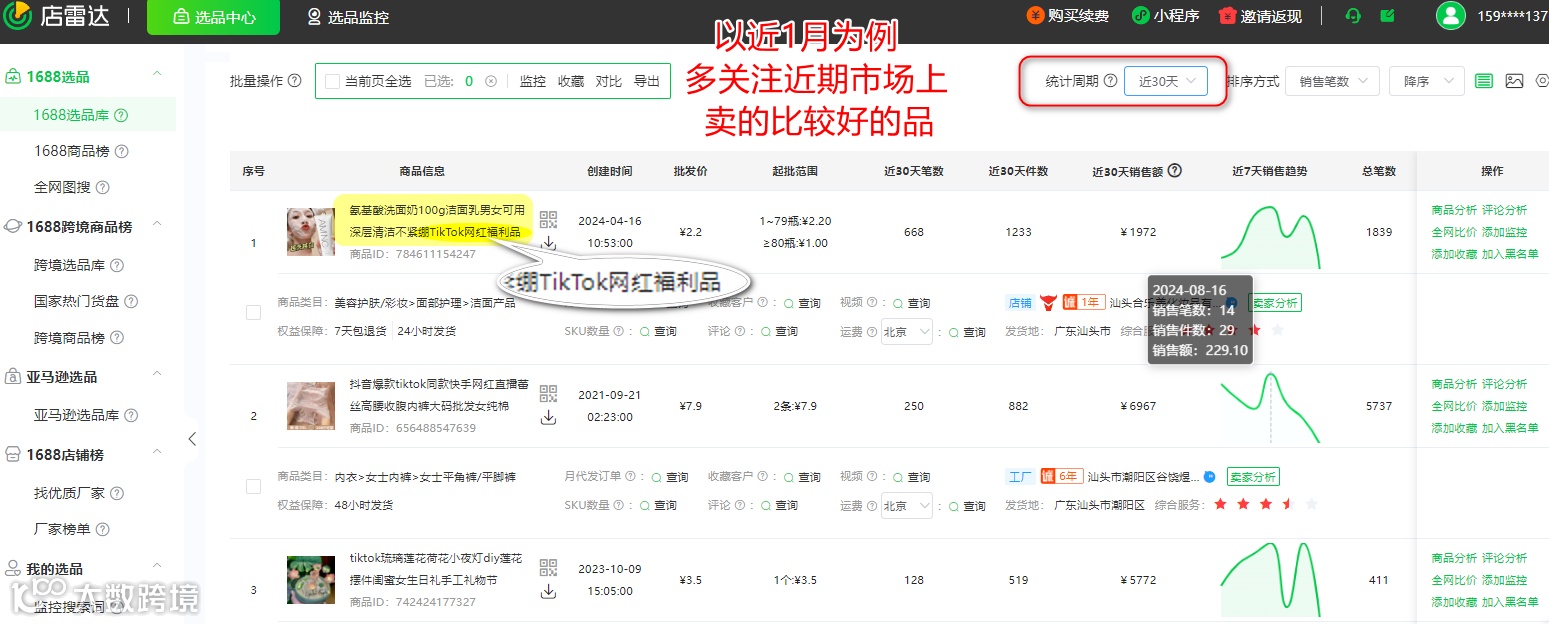The height and width of the screenshot is (624, 1549).
Task: Collapse the 1688选品 sidebar group
Action: pos(156,76)
